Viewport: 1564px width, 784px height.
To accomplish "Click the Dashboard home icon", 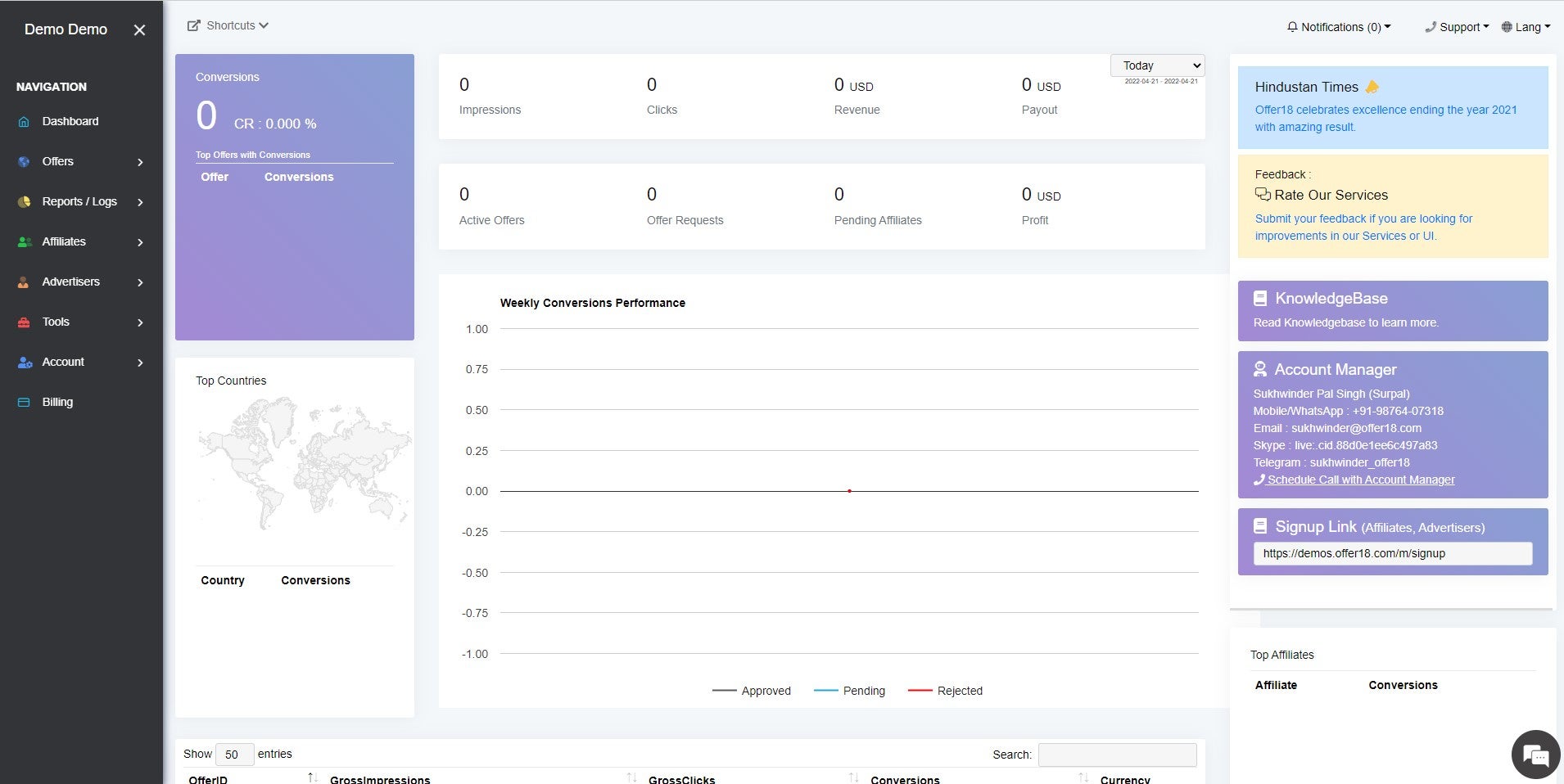I will pos(24,122).
